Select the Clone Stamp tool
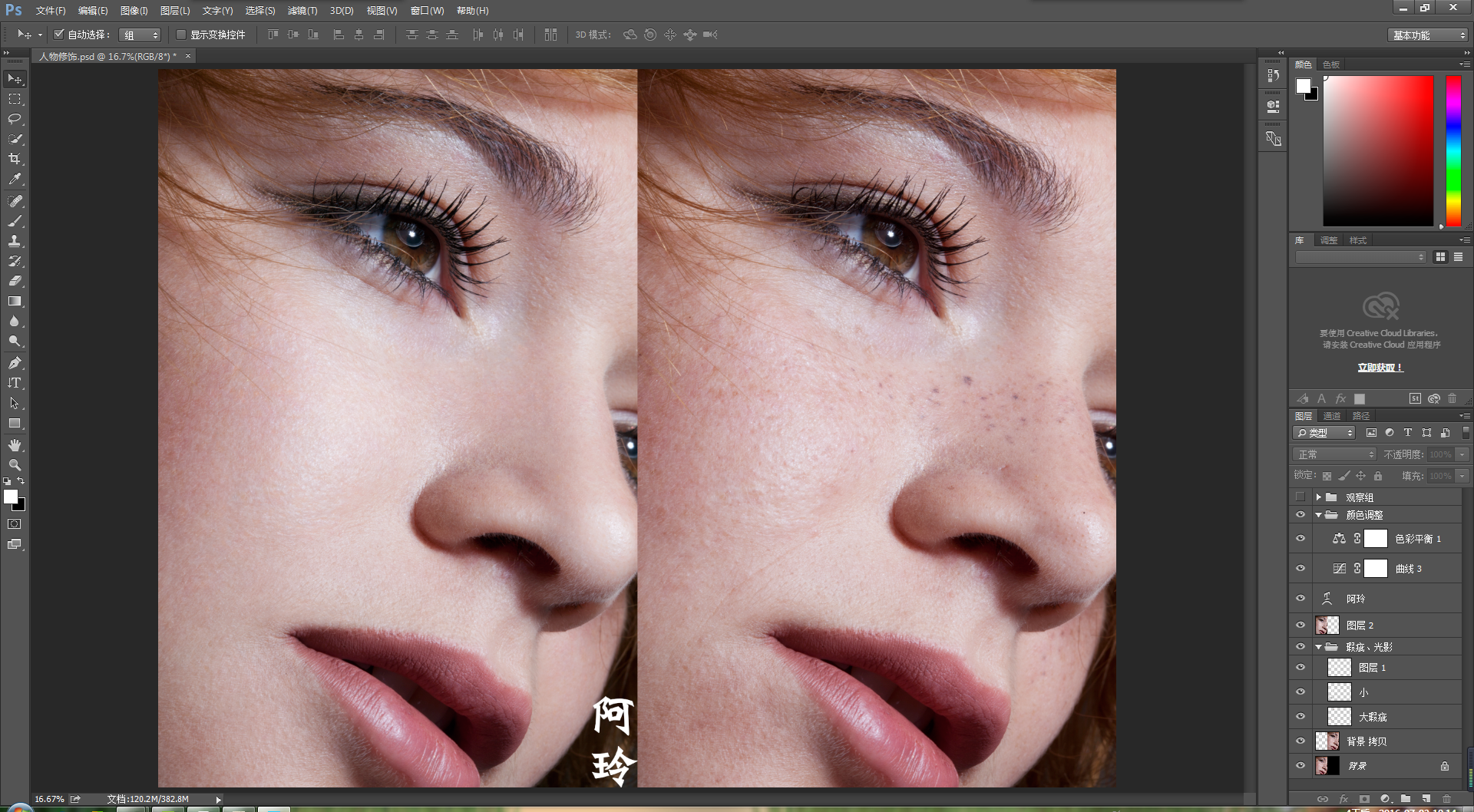Viewport: 1474px width, 812px height. coord(15,241)
